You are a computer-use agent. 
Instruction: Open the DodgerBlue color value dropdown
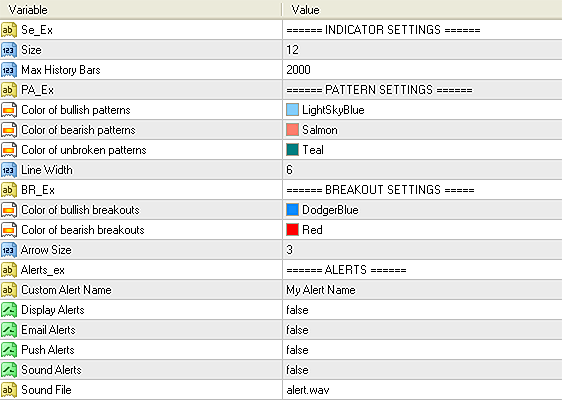(422, 210)
